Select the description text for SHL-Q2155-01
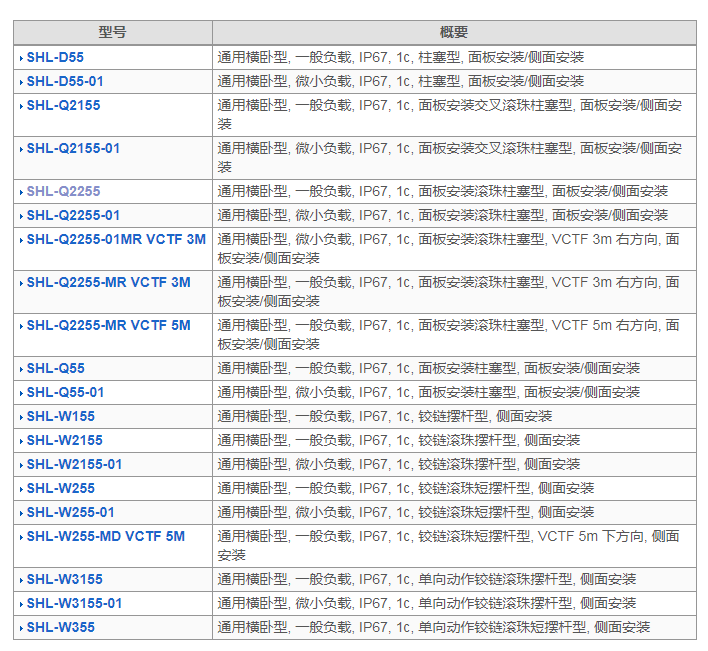The image size is (708, 651). click(450, 158)
